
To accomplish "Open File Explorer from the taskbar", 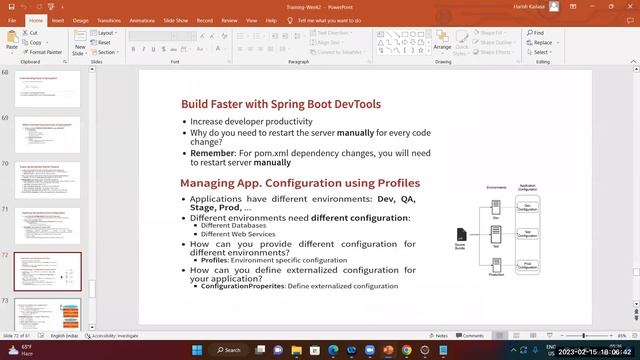I will pos(296,350).
